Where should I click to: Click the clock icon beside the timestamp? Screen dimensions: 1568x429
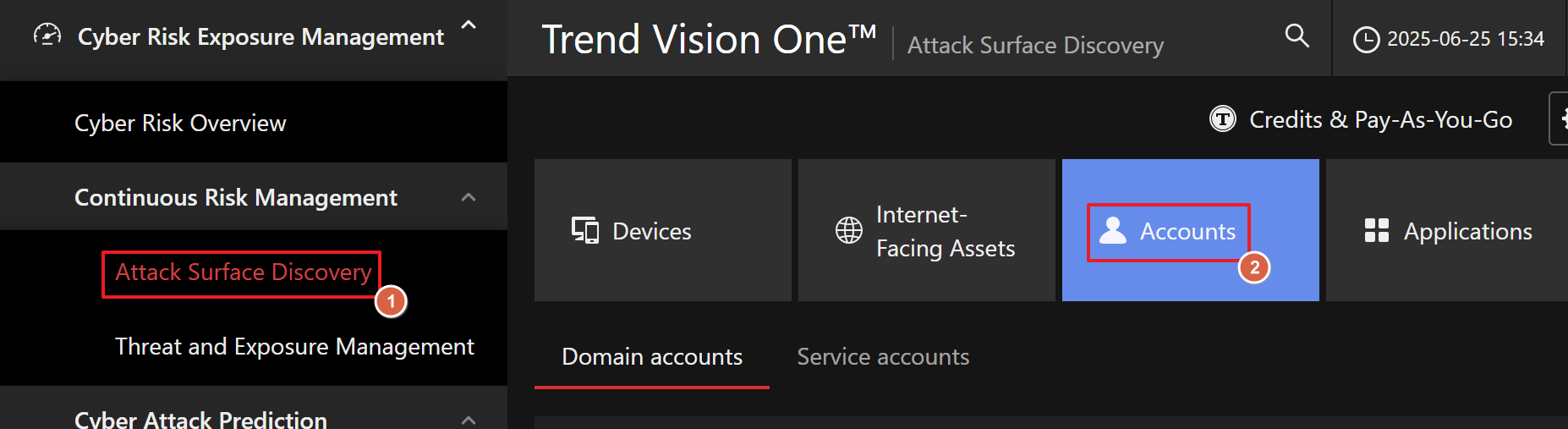[1366, 40]
